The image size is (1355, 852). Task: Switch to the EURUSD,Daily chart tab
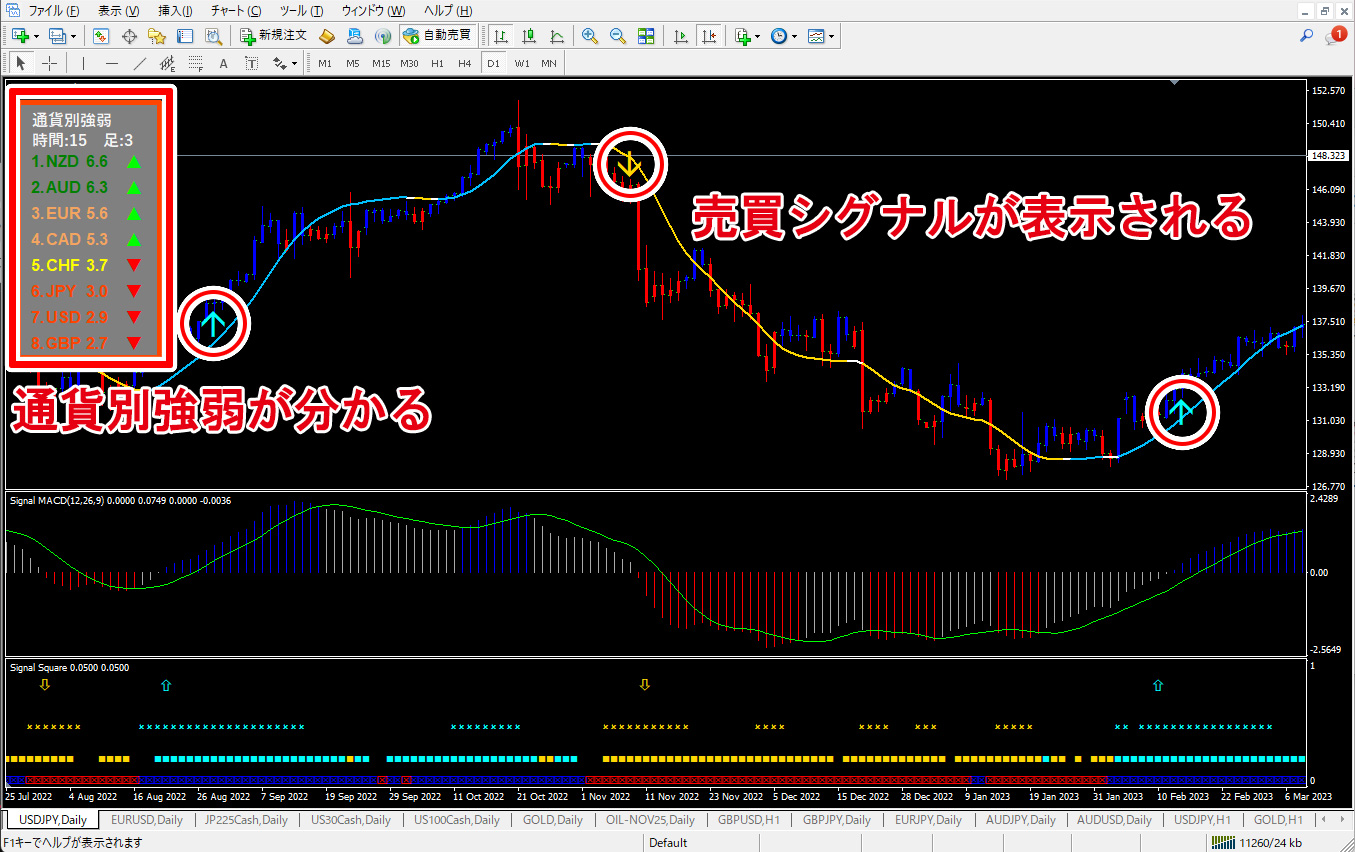coord(147,820)
